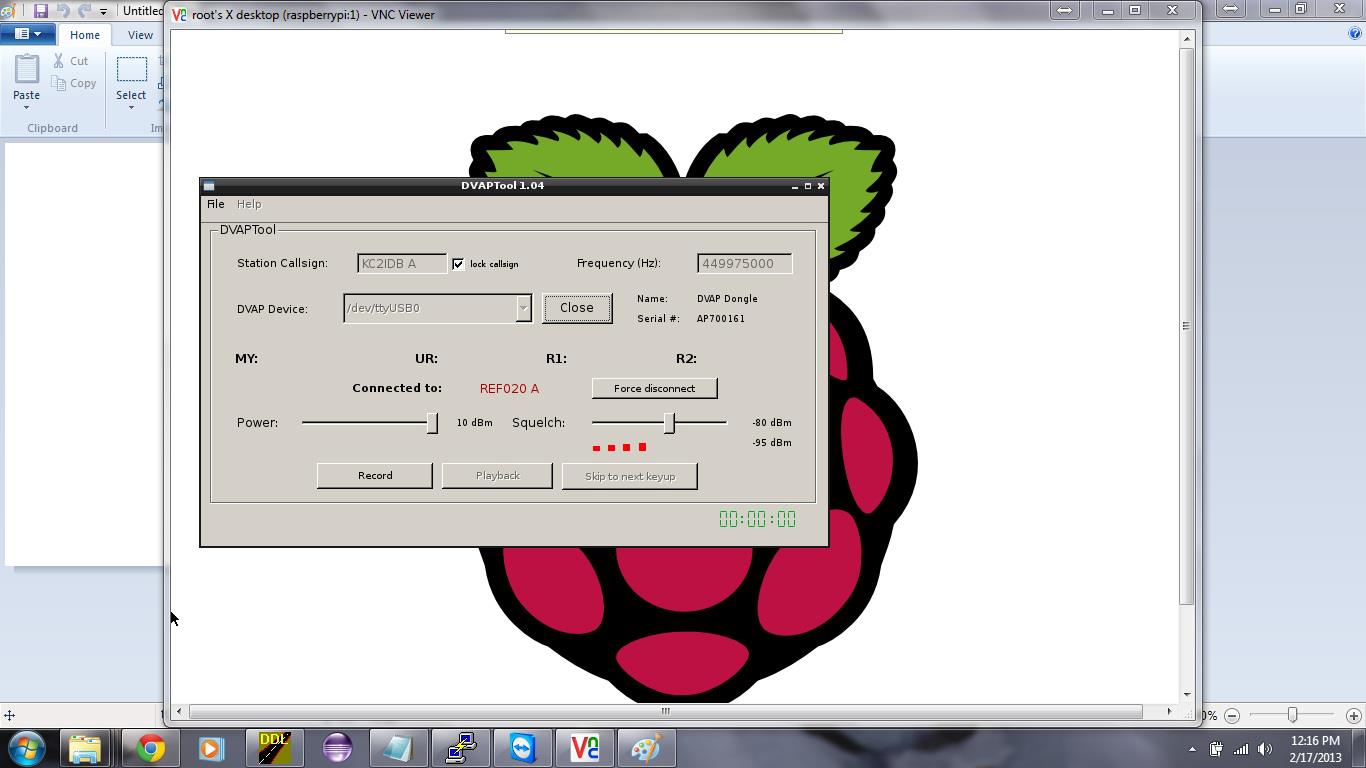1366x768 pixels.
Task: Click the Paint Help question mark icon
Action: click(x=1355, y=33)
